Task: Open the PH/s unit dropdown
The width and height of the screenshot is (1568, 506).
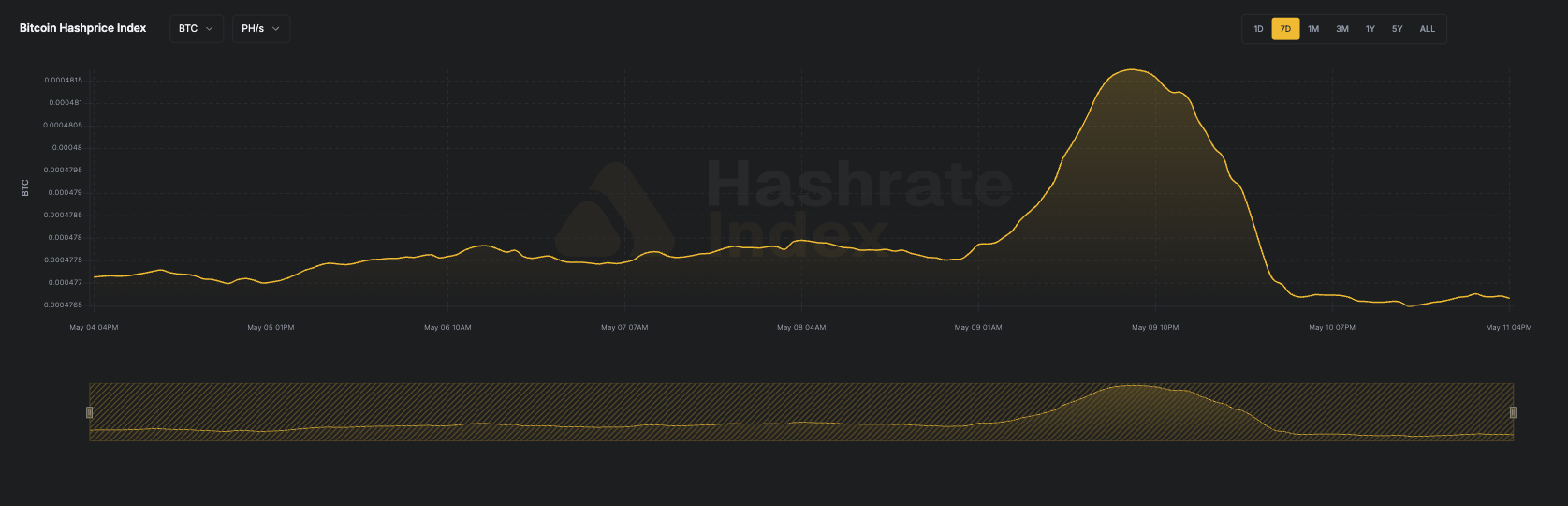Action: tap(261, 29)
